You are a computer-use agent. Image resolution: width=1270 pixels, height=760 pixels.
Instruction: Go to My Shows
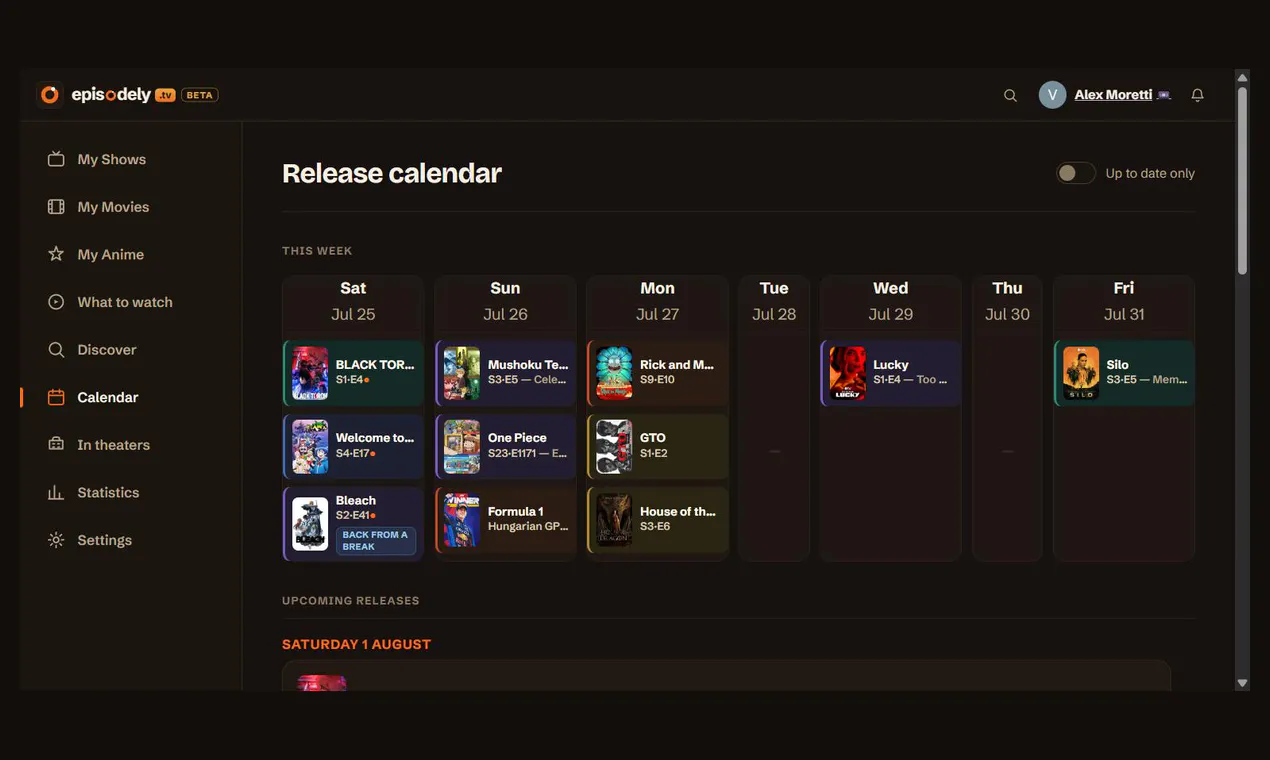(x=112, y=159)
